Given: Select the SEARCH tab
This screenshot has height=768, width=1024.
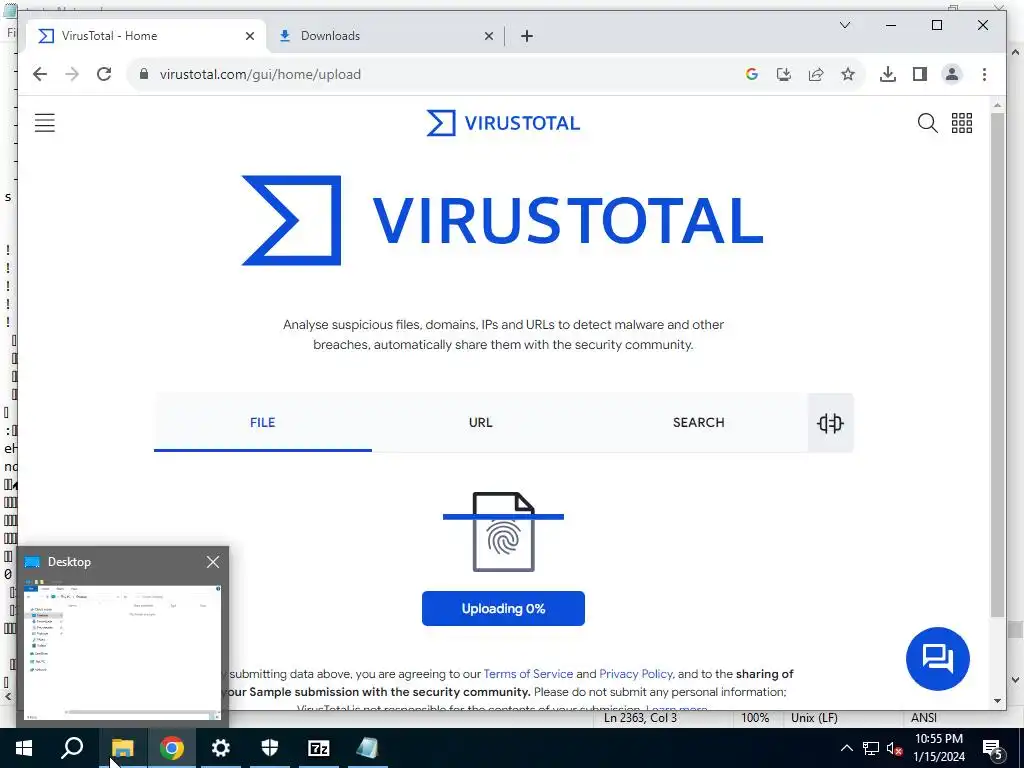Looking at the screenshot, I should point(699,423).
